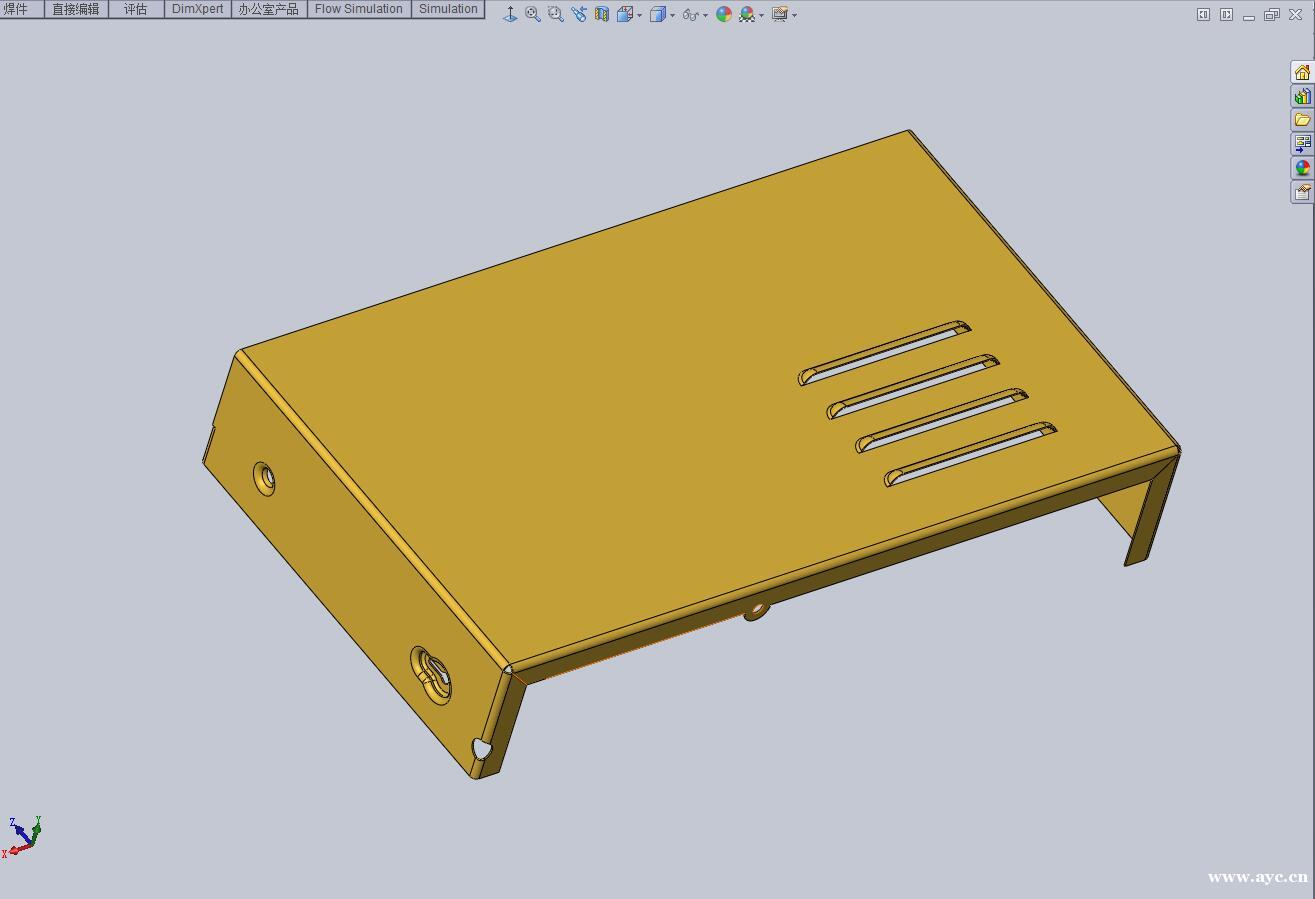Open the Custom Properties sidebar tab
Screen dimensions: 1315x899
[1302, 192]
